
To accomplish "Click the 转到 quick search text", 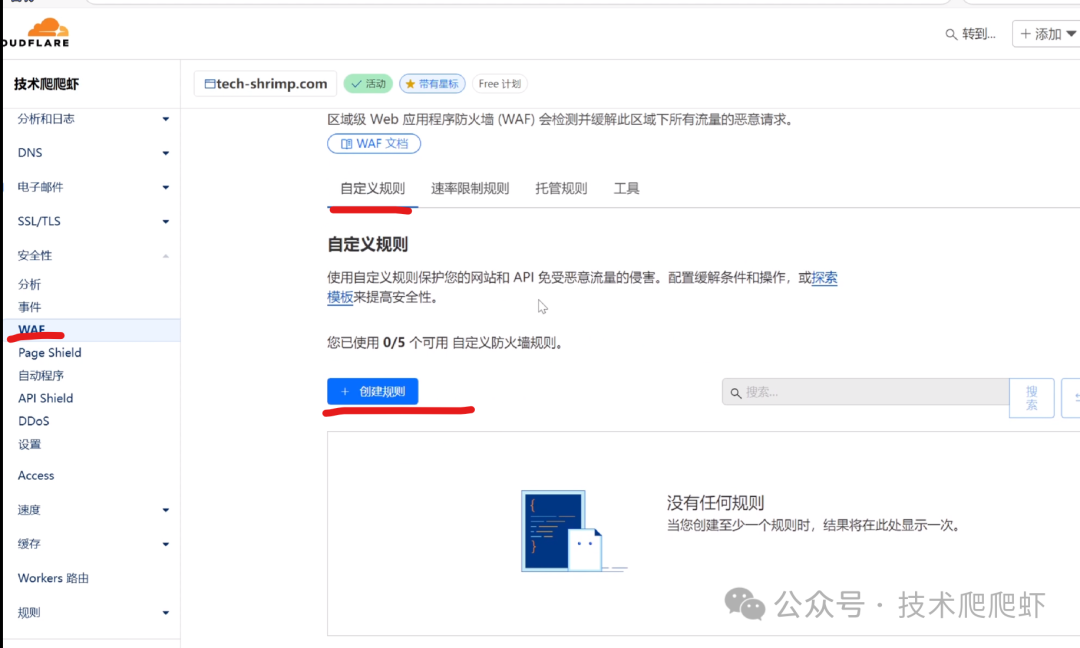I will [x=979, y=34].
